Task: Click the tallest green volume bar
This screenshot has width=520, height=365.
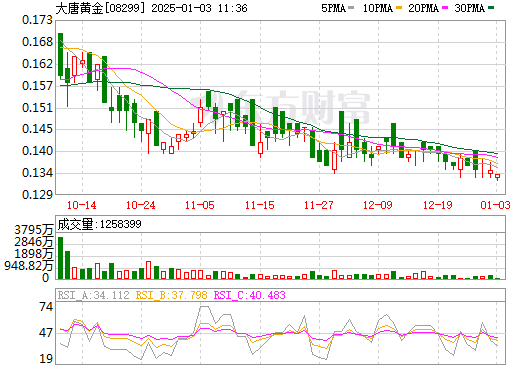Action: (60, 258)
